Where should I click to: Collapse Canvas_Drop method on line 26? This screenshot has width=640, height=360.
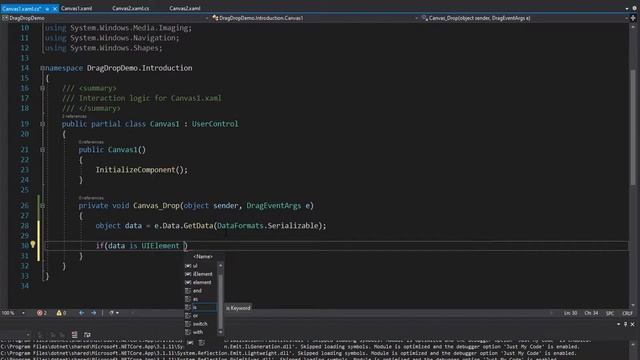point(42,206)
